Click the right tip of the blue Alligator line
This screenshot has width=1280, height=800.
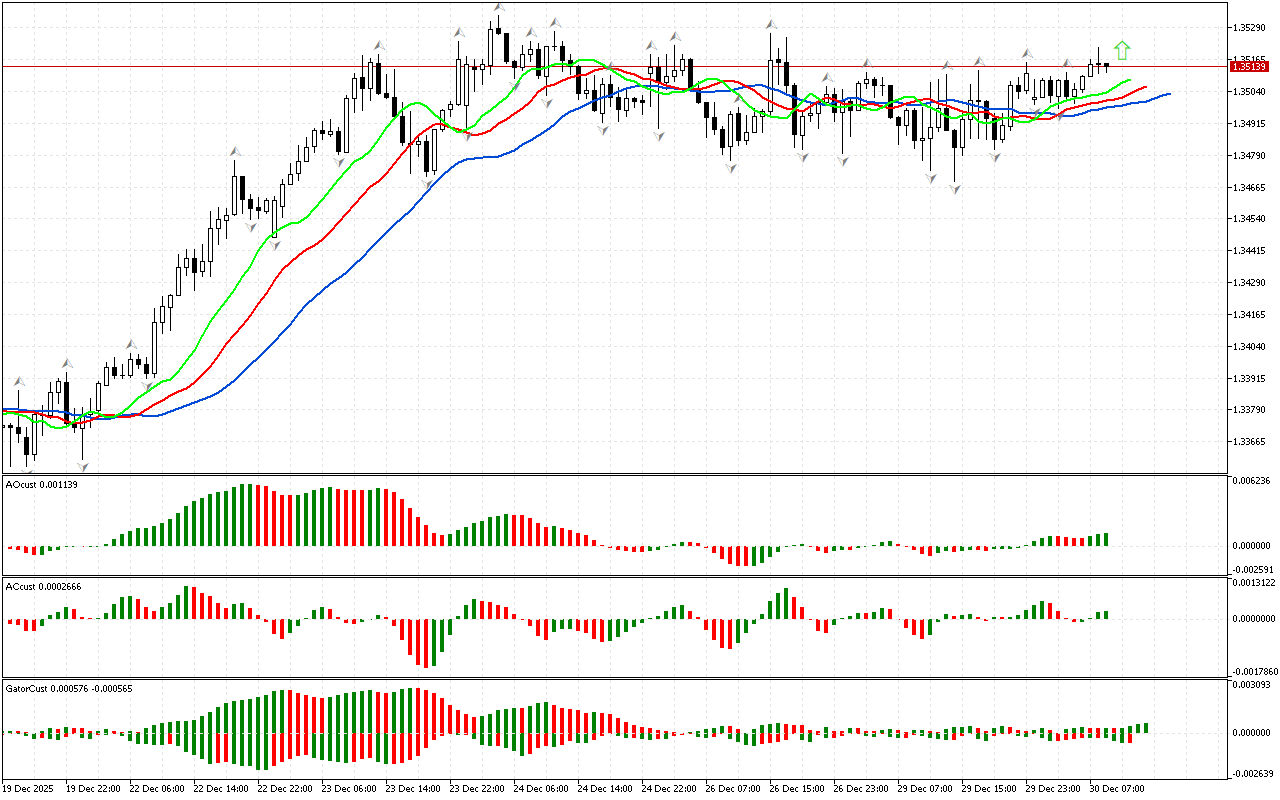coord(1168,93)
